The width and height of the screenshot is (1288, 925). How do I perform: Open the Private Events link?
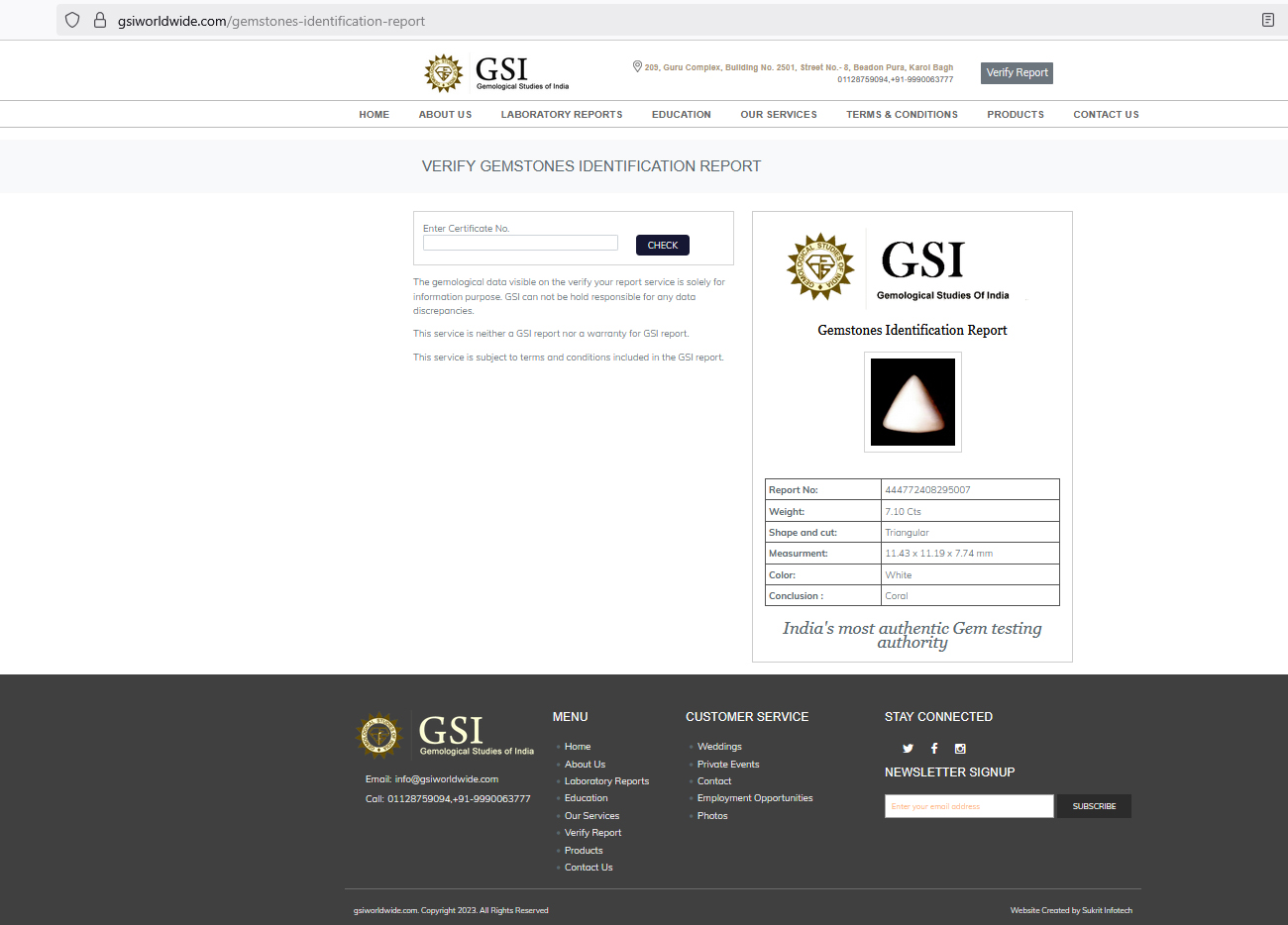tap(728, 765)
